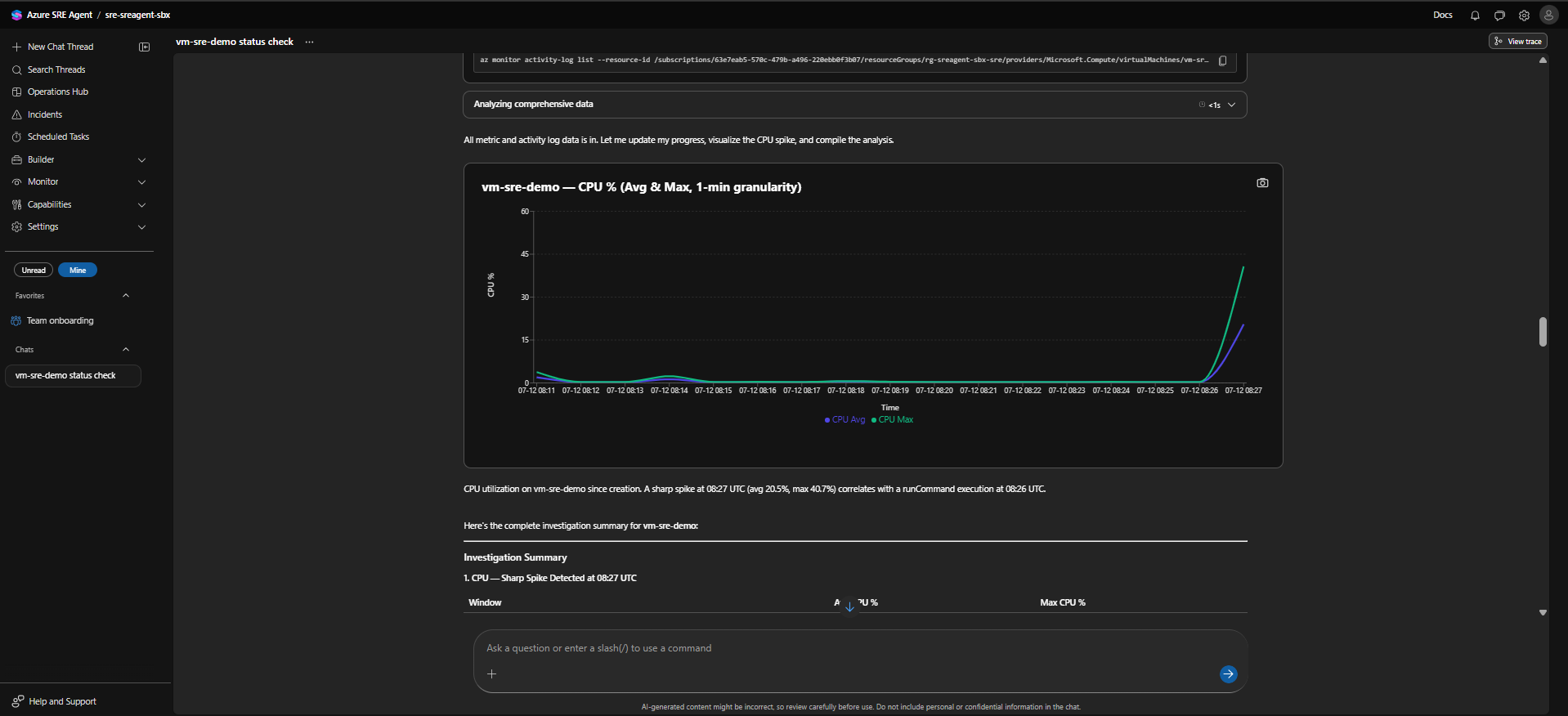This screenshot has height=716, width=1568.
Task: Click the Operations Hub icon
Action: [16, 92]
